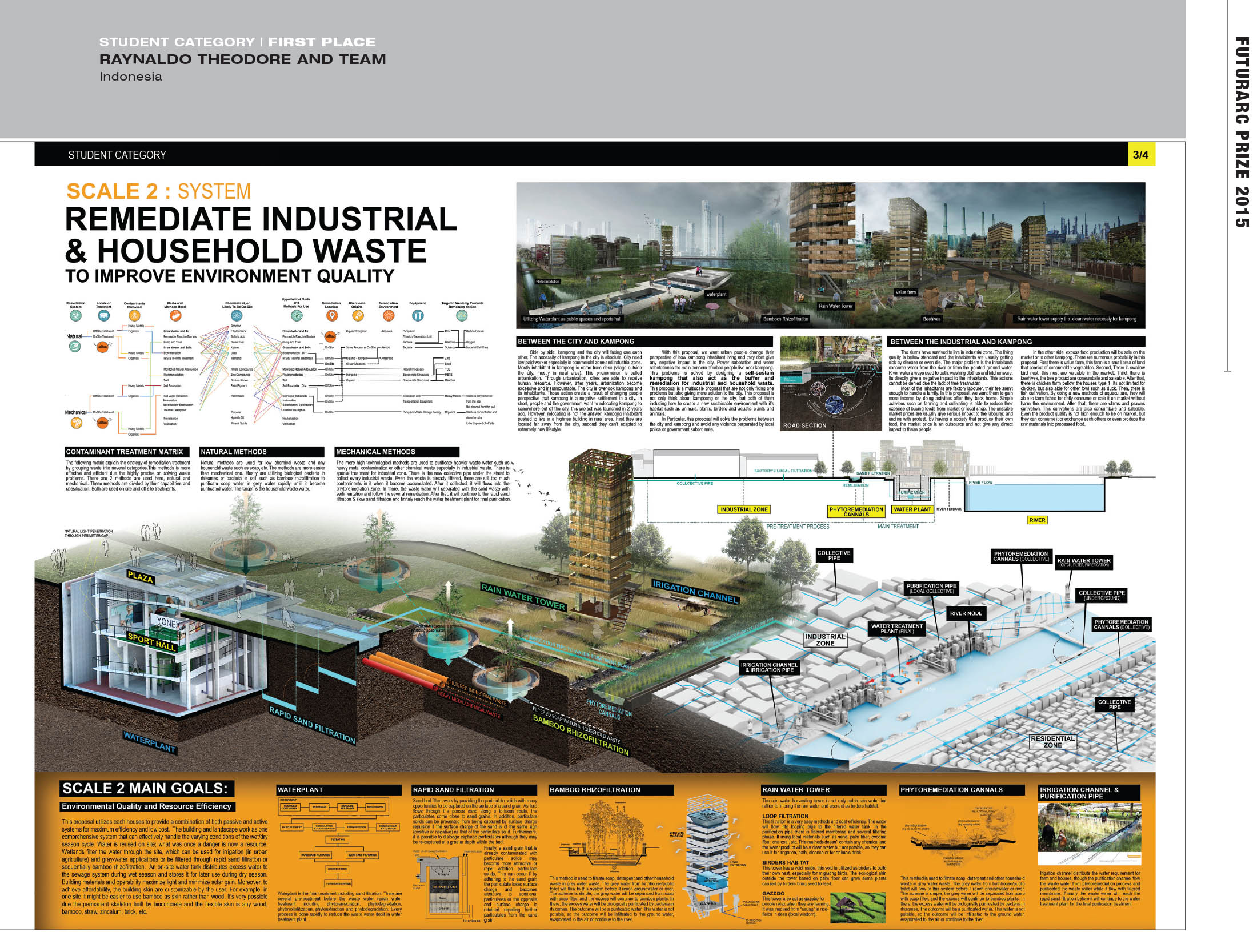Click the Hypothetical Media and Methods checkmark icon

297,315
